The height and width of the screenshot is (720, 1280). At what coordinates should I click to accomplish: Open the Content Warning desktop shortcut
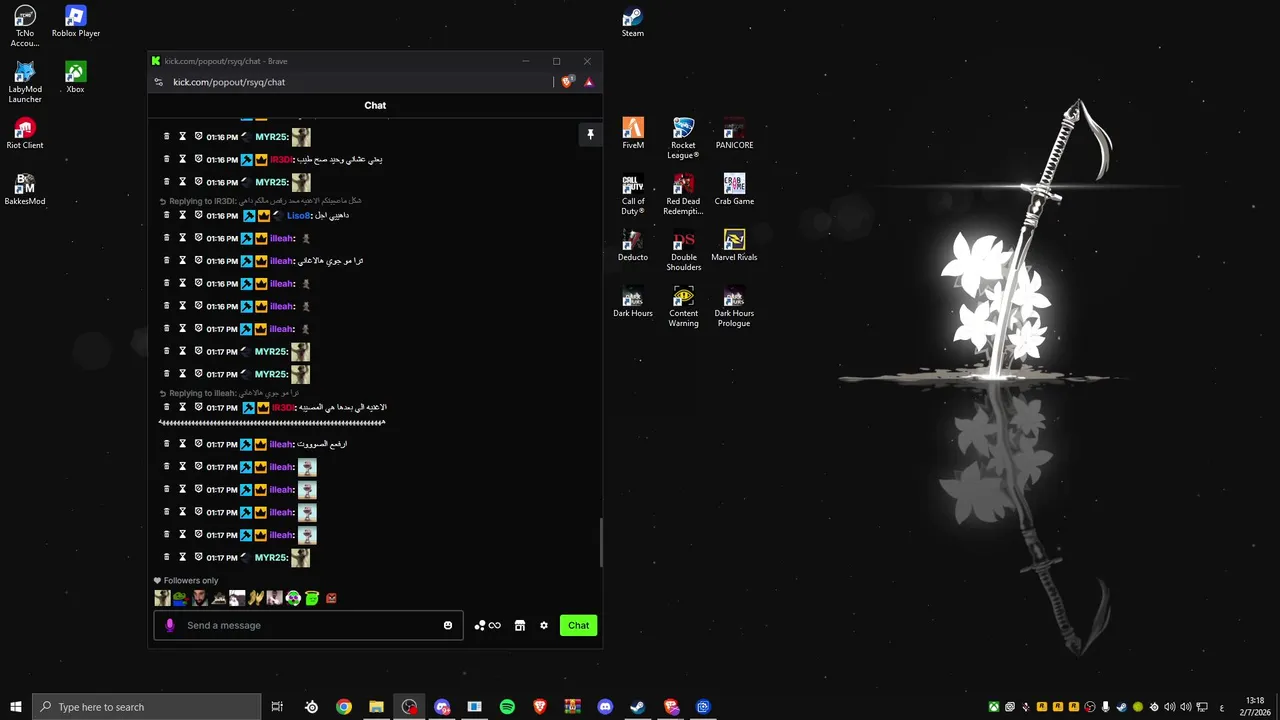point(683,306)
